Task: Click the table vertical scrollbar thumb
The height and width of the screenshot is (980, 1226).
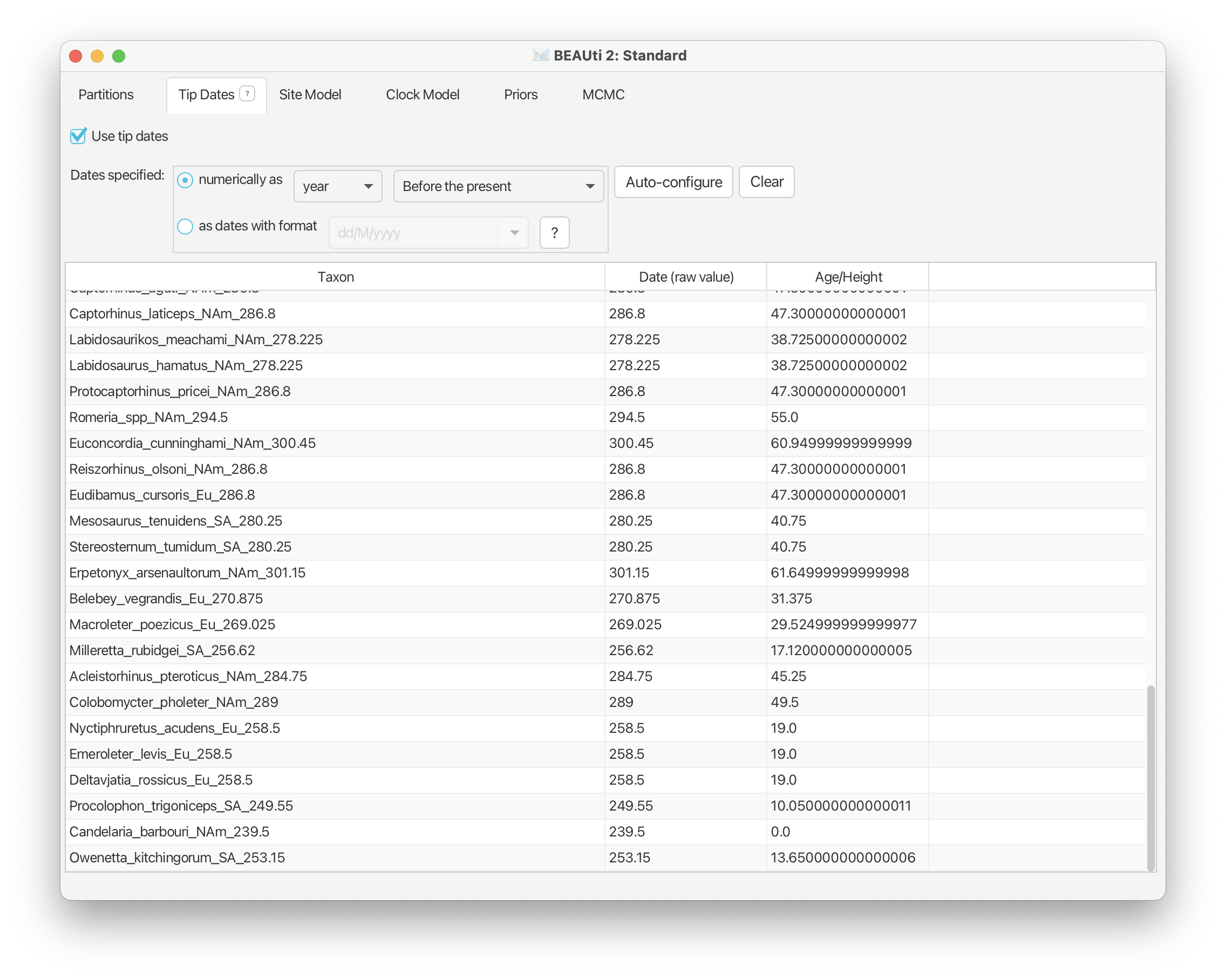Action: pos(1150,778)
